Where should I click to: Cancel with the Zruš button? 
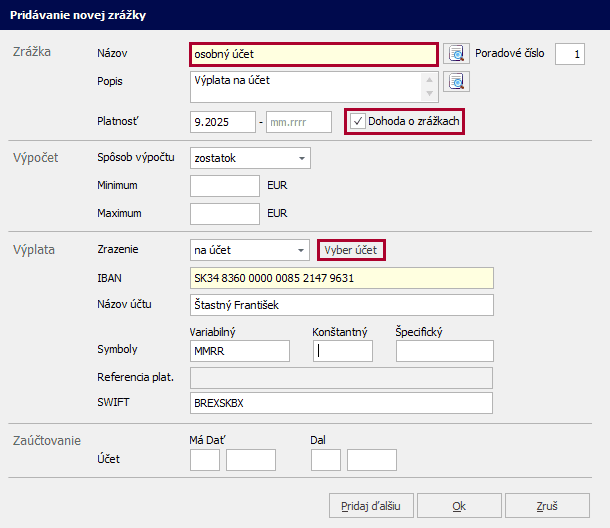547,506
